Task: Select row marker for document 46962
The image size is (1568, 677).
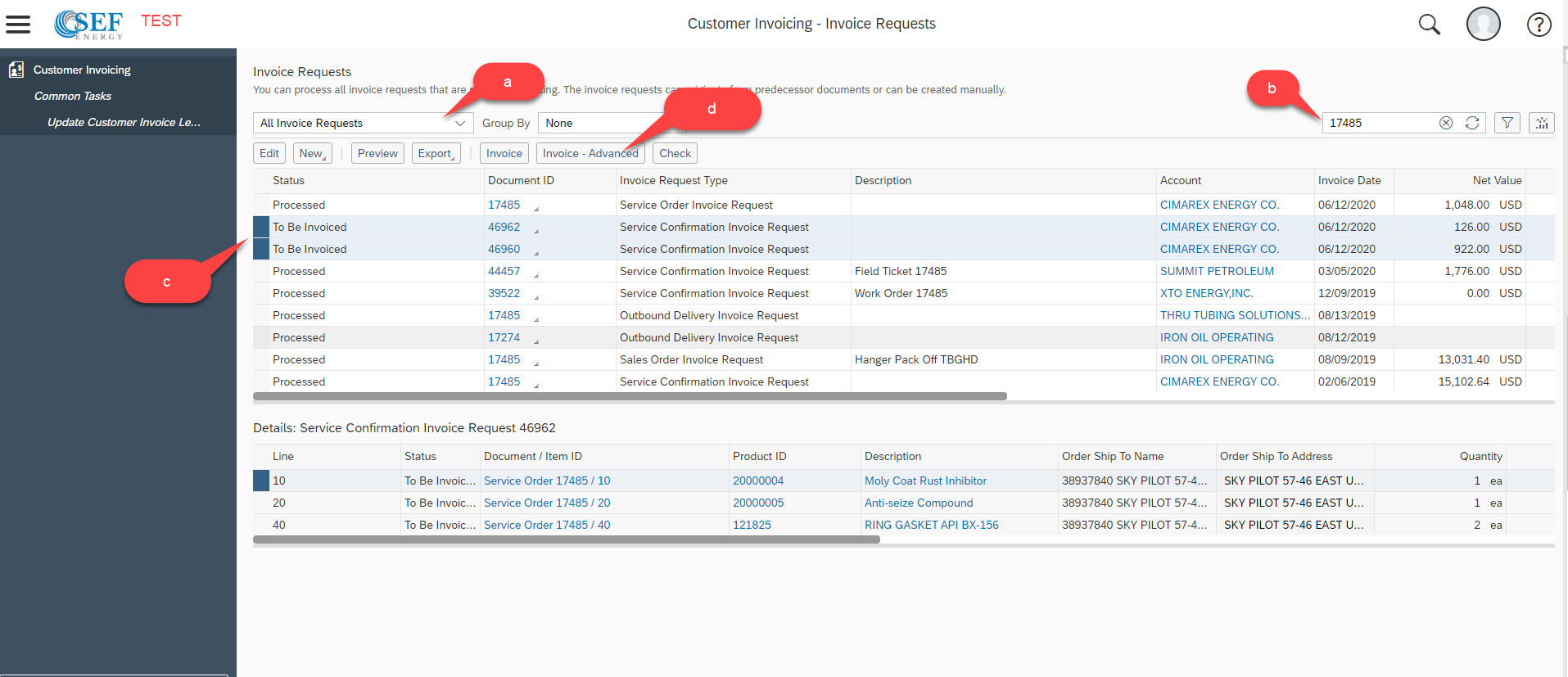Action: click(x=261, y=227)
